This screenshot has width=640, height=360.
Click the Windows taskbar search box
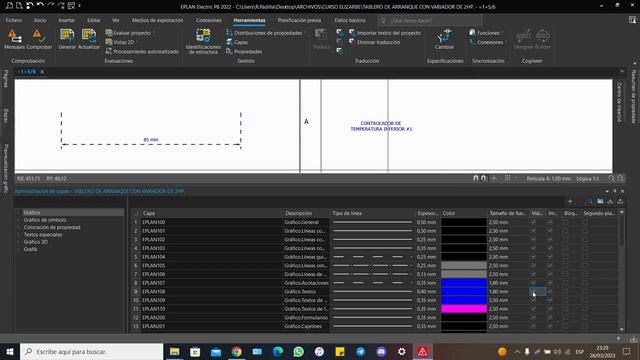pos(91,351)
